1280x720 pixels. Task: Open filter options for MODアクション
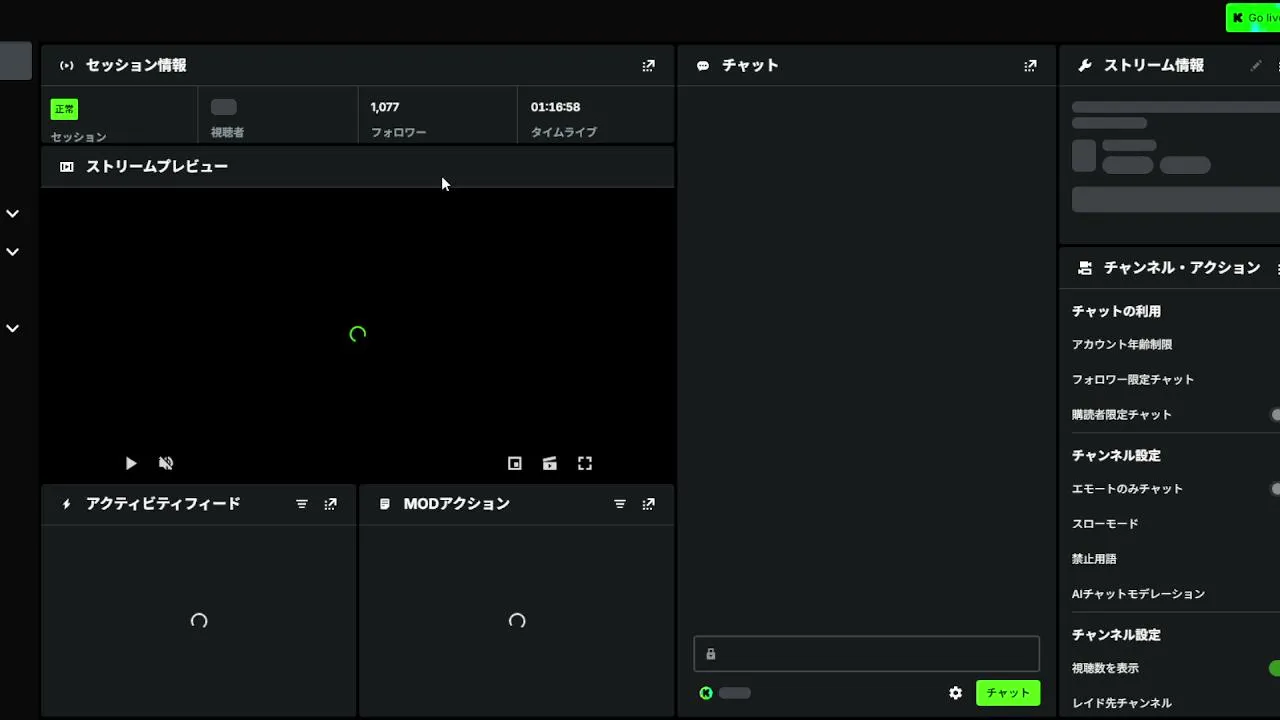(x=620, y=505)
